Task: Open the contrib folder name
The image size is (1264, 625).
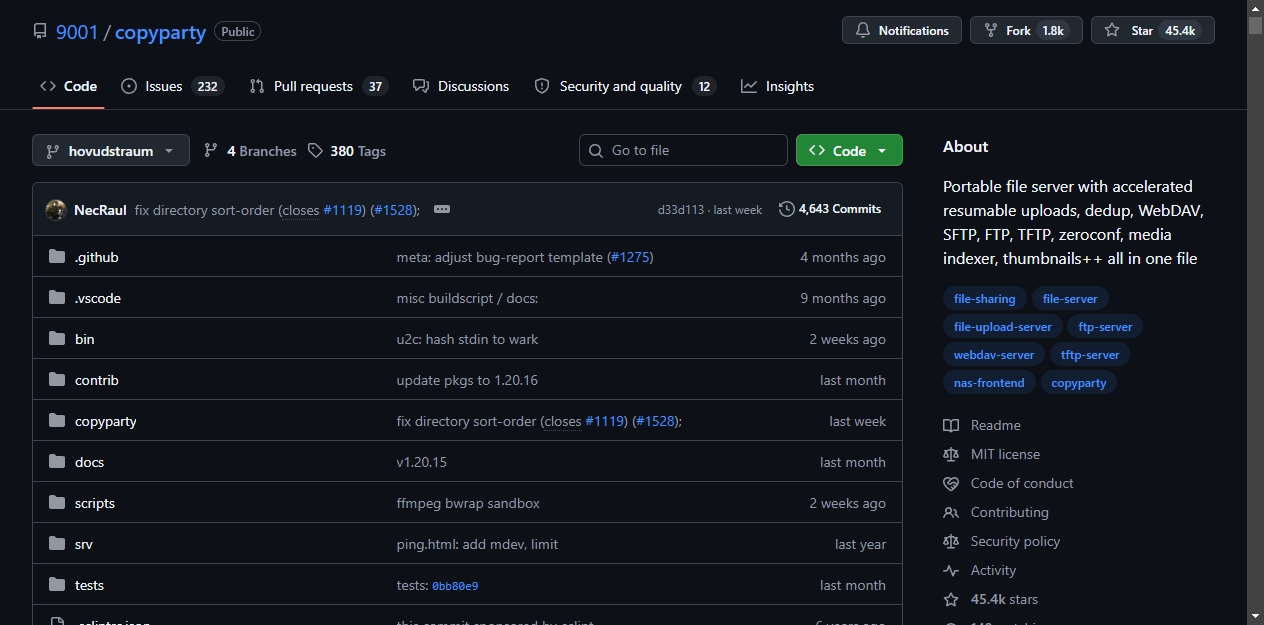Action: coord(97,380)
